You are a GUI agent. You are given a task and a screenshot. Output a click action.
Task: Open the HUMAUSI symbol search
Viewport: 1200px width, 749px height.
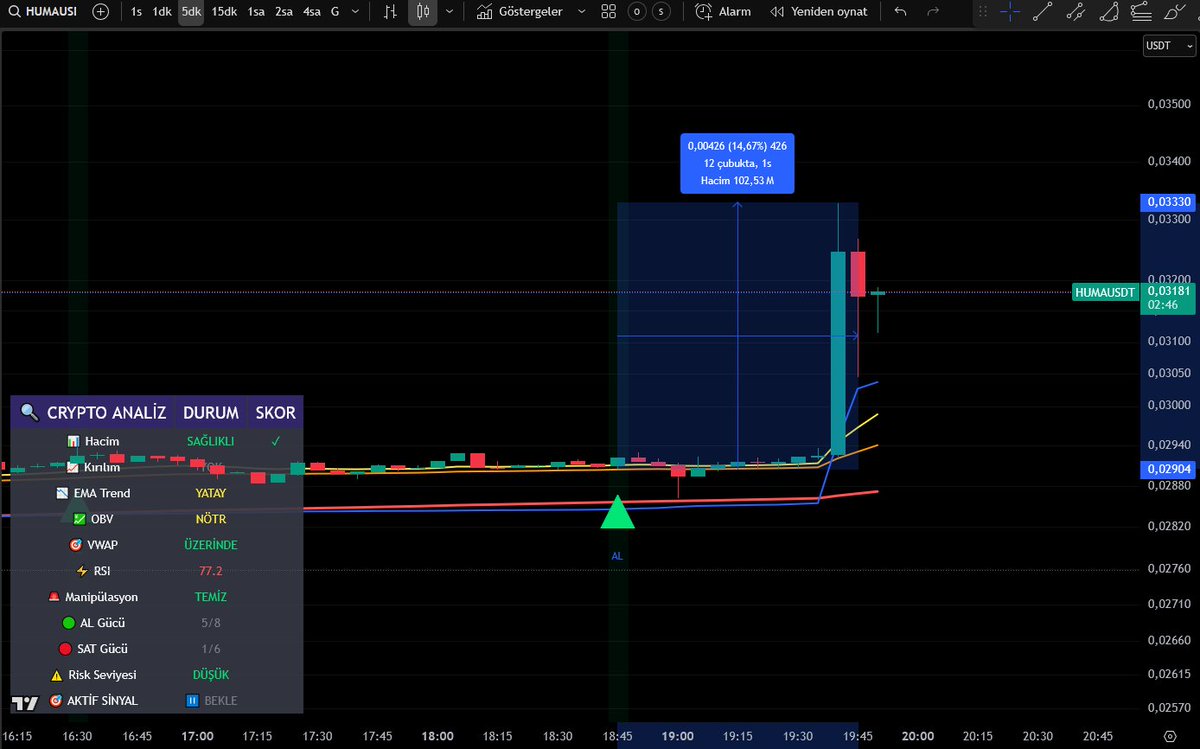[44, 12]
